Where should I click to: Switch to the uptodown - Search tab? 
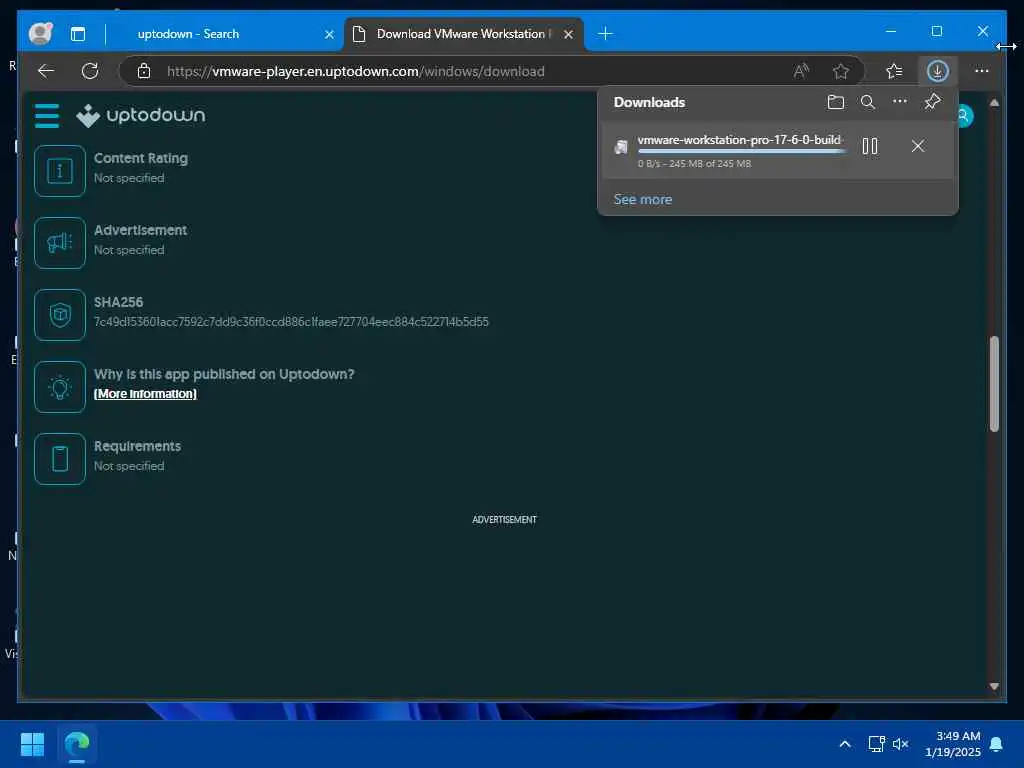pyautogui.click(x=188, y=34)
